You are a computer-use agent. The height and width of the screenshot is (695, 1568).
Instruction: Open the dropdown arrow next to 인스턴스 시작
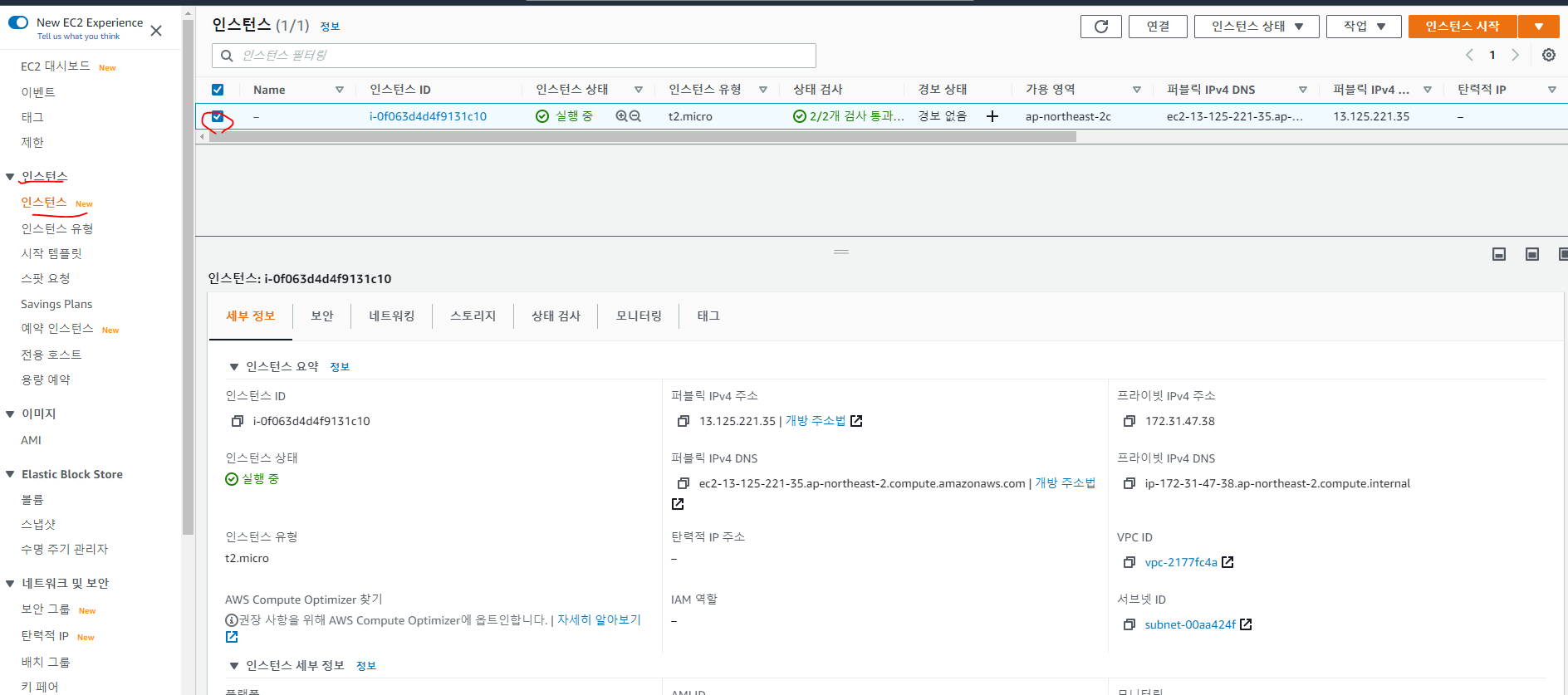pos(1539,27)
